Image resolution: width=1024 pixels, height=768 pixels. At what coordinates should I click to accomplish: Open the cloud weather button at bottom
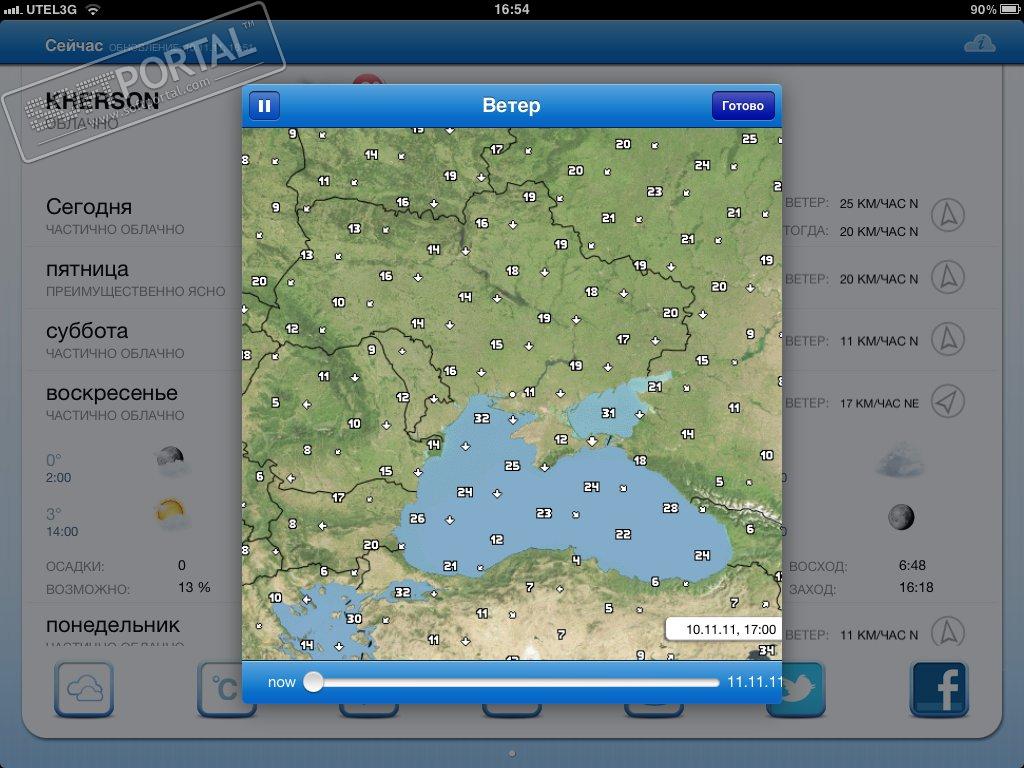pyautogui.click(x=84, y=689)
